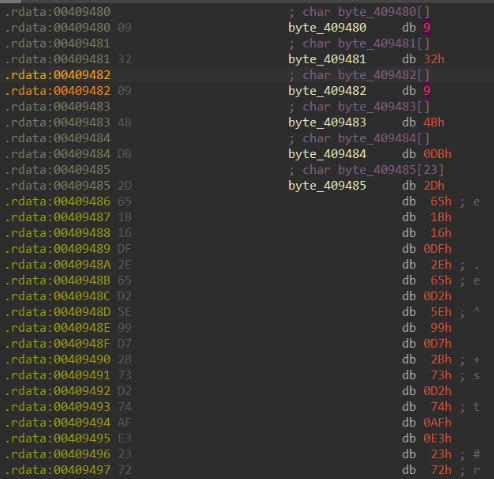Click the 32h operand value
The height and width of the screenshot is (479, 494).
tap(434, 59)
